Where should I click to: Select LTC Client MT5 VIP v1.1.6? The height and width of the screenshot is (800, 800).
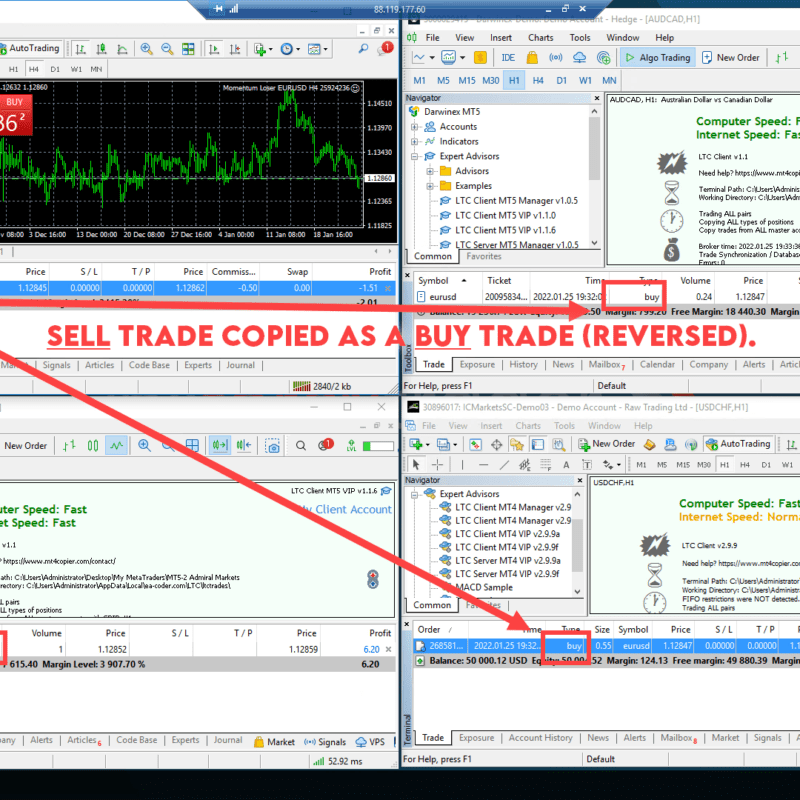[x=505, y=231]
